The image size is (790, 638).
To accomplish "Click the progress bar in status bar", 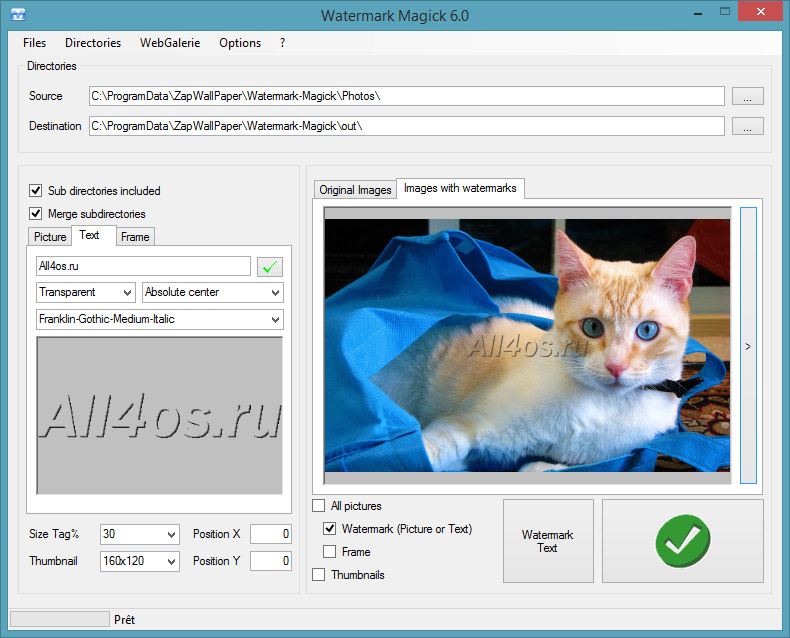I will pos(60,619).
